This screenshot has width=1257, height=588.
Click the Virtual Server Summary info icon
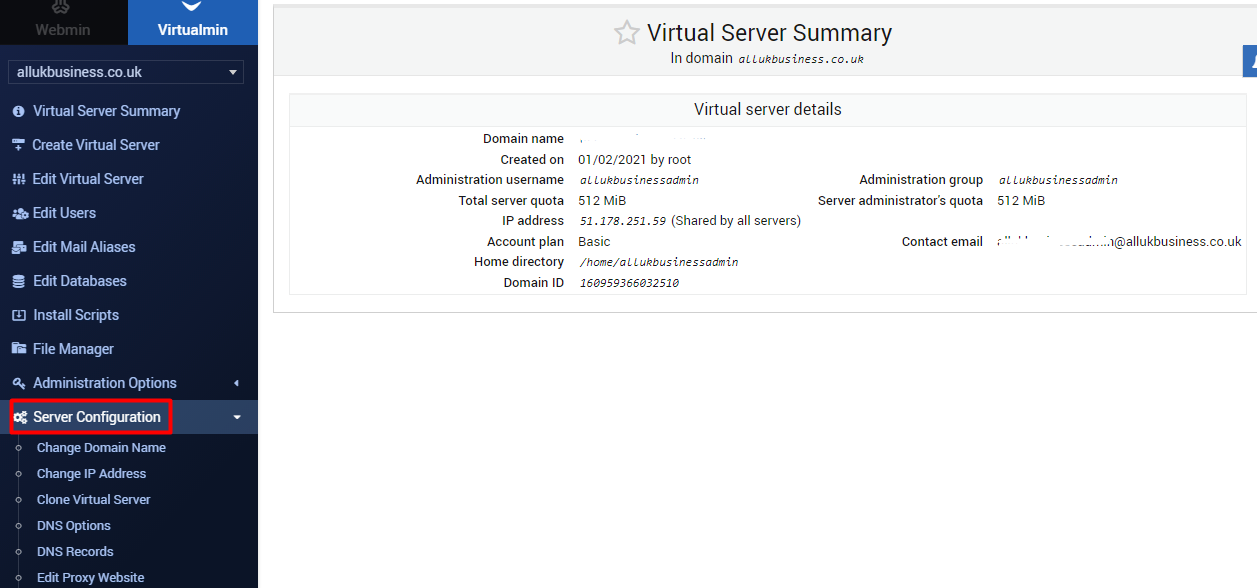(18, 111)
